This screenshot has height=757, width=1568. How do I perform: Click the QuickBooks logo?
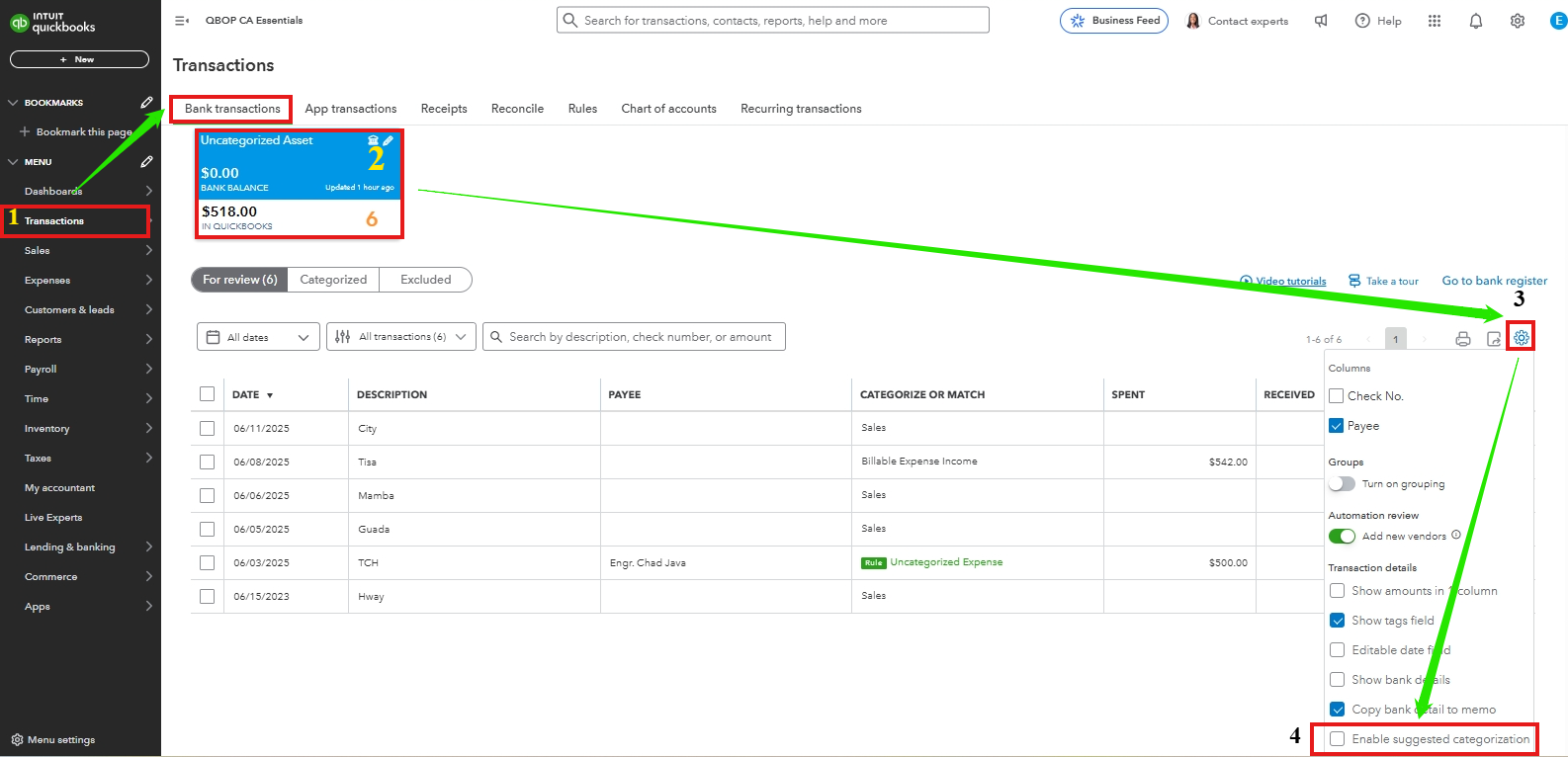tap(54, 22)
